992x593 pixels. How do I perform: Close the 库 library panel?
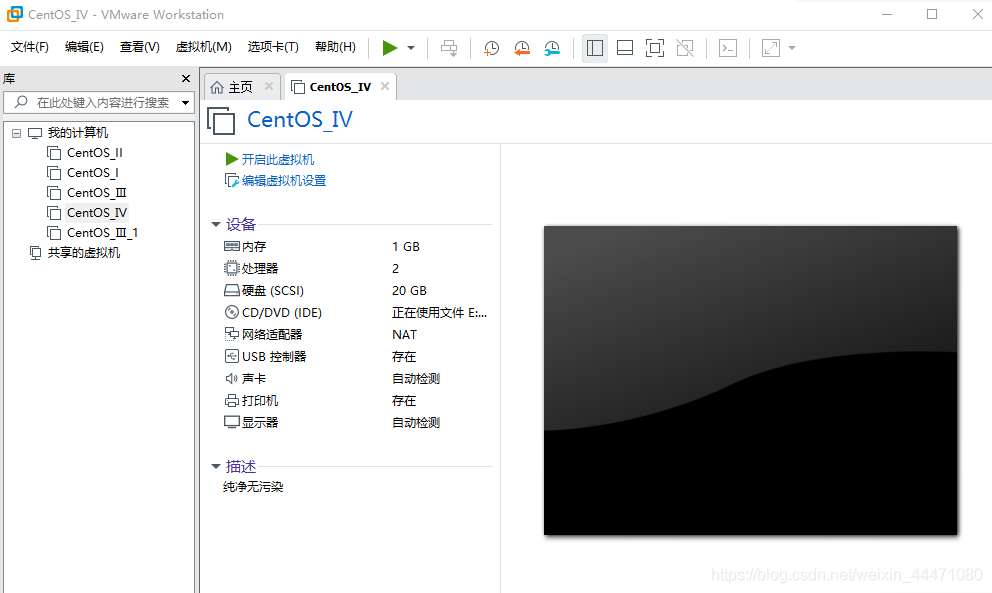pos(185,78)
